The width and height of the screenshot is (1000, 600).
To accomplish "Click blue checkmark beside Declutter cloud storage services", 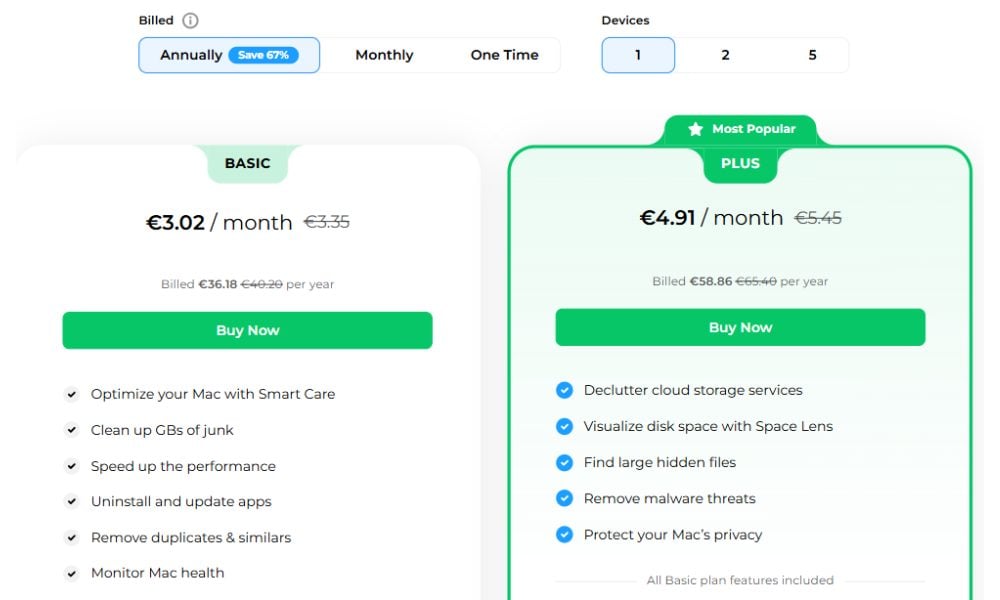I will (565, 390).
